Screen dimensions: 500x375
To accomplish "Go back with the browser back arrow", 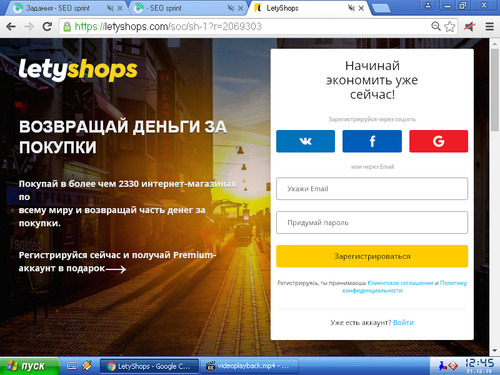I will point(11,27).
